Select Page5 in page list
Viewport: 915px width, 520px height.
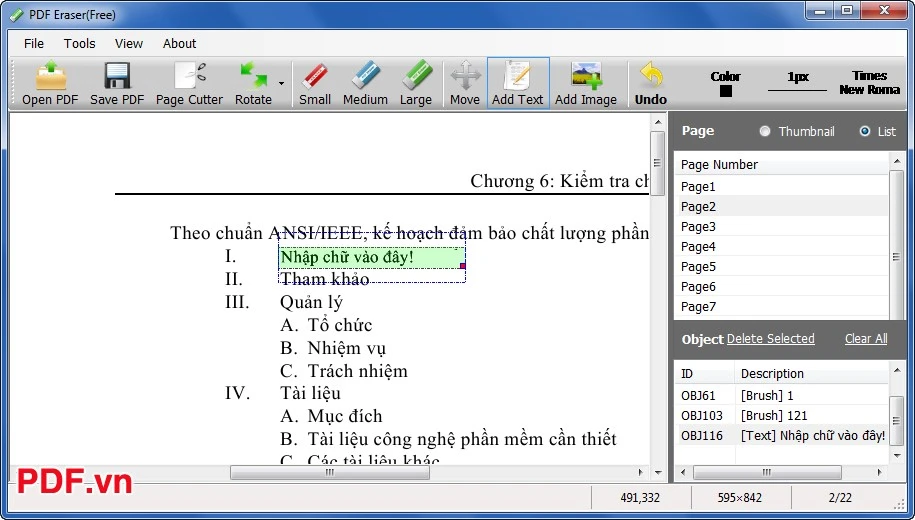(781, 266)
